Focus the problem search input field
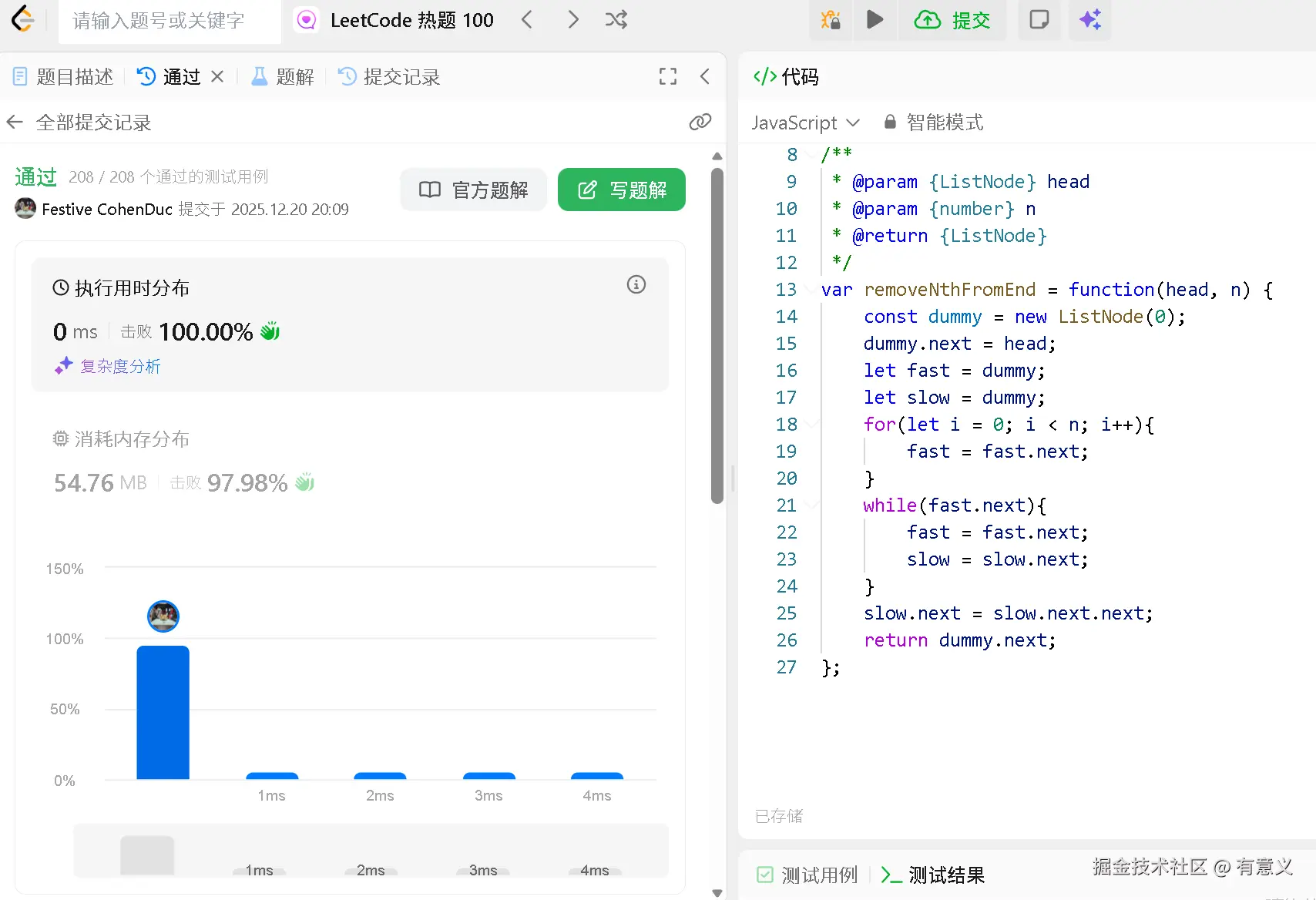Screen dimensions: 1316x900 (x=170, y=21)
